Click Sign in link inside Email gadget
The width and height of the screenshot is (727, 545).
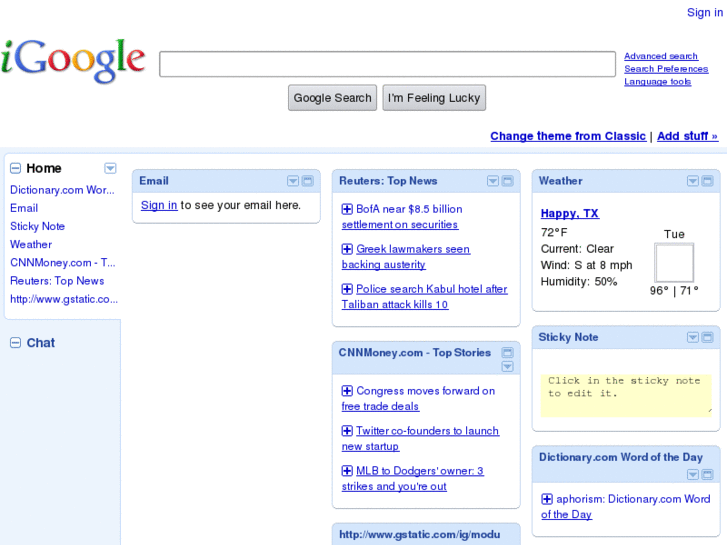click(x=159, y=205)
